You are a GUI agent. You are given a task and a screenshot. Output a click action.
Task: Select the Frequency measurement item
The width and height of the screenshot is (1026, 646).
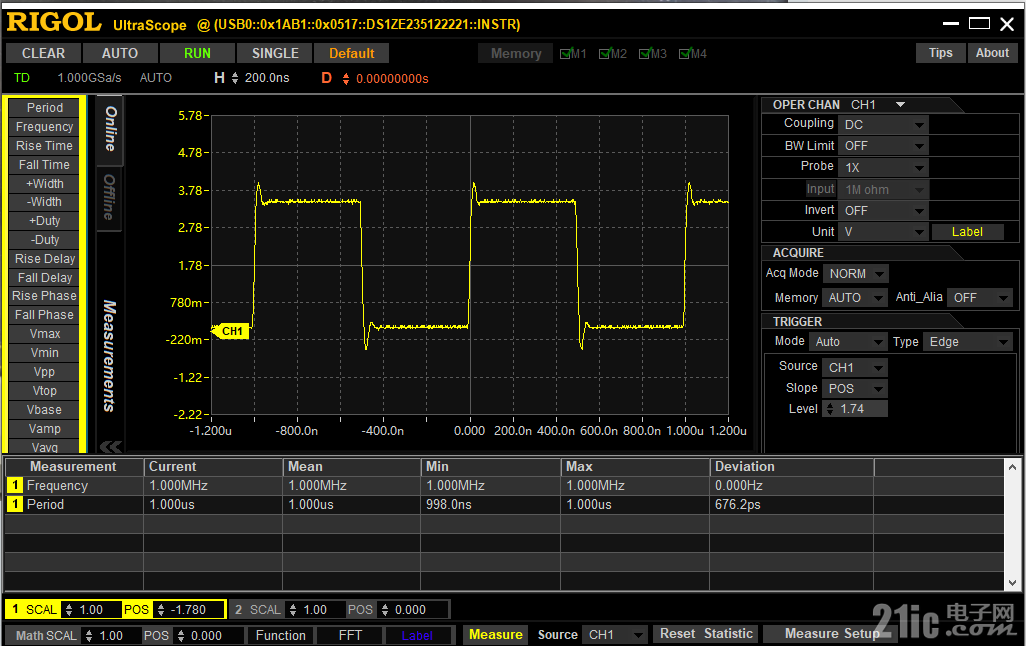(44, 127)
